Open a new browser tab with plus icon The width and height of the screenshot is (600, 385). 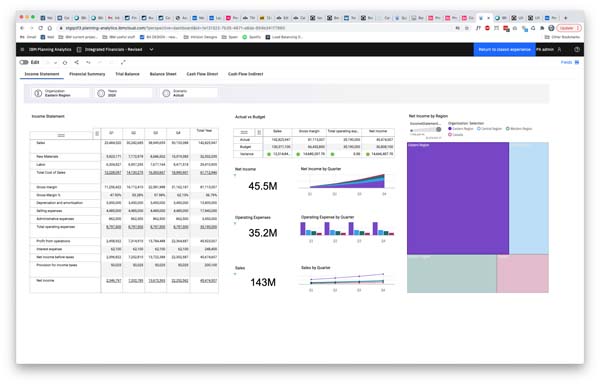(x=566, y=18)
